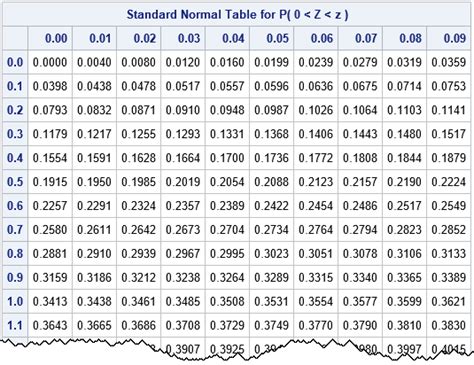Choose the cell with value 0.0675

point(360,86)
